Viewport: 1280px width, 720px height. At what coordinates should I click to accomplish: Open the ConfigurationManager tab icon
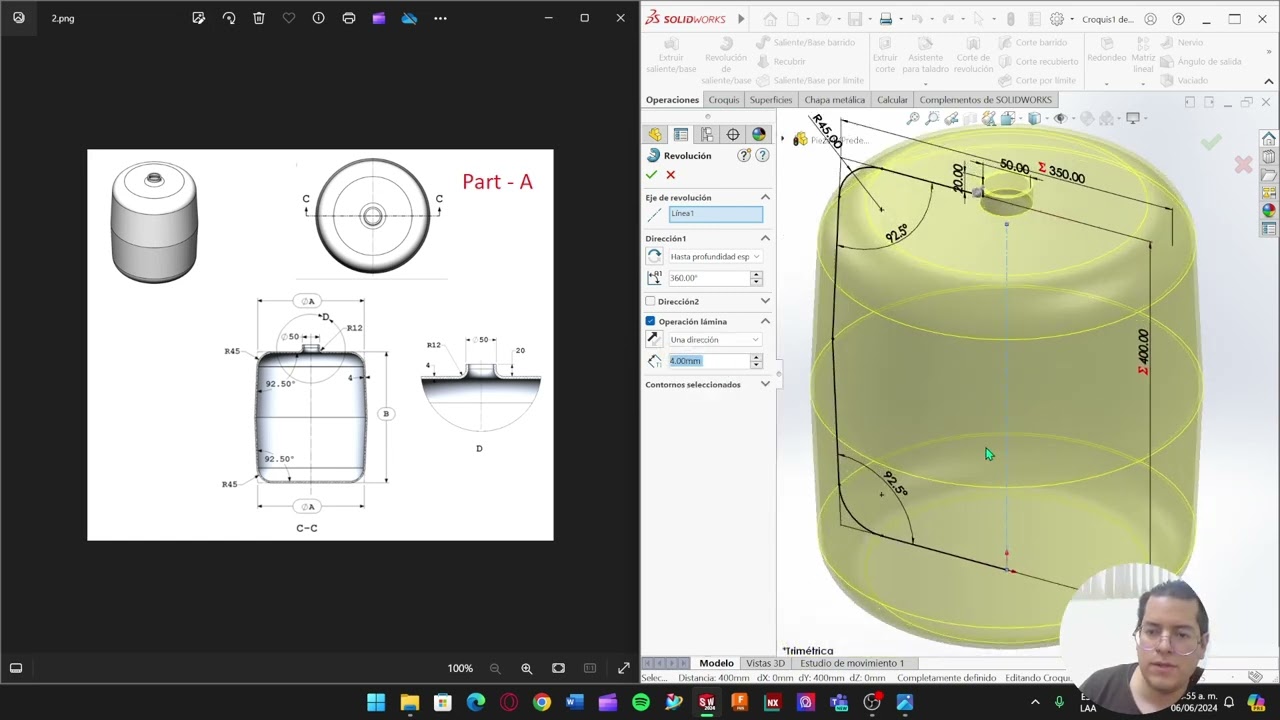click(707, 135)
